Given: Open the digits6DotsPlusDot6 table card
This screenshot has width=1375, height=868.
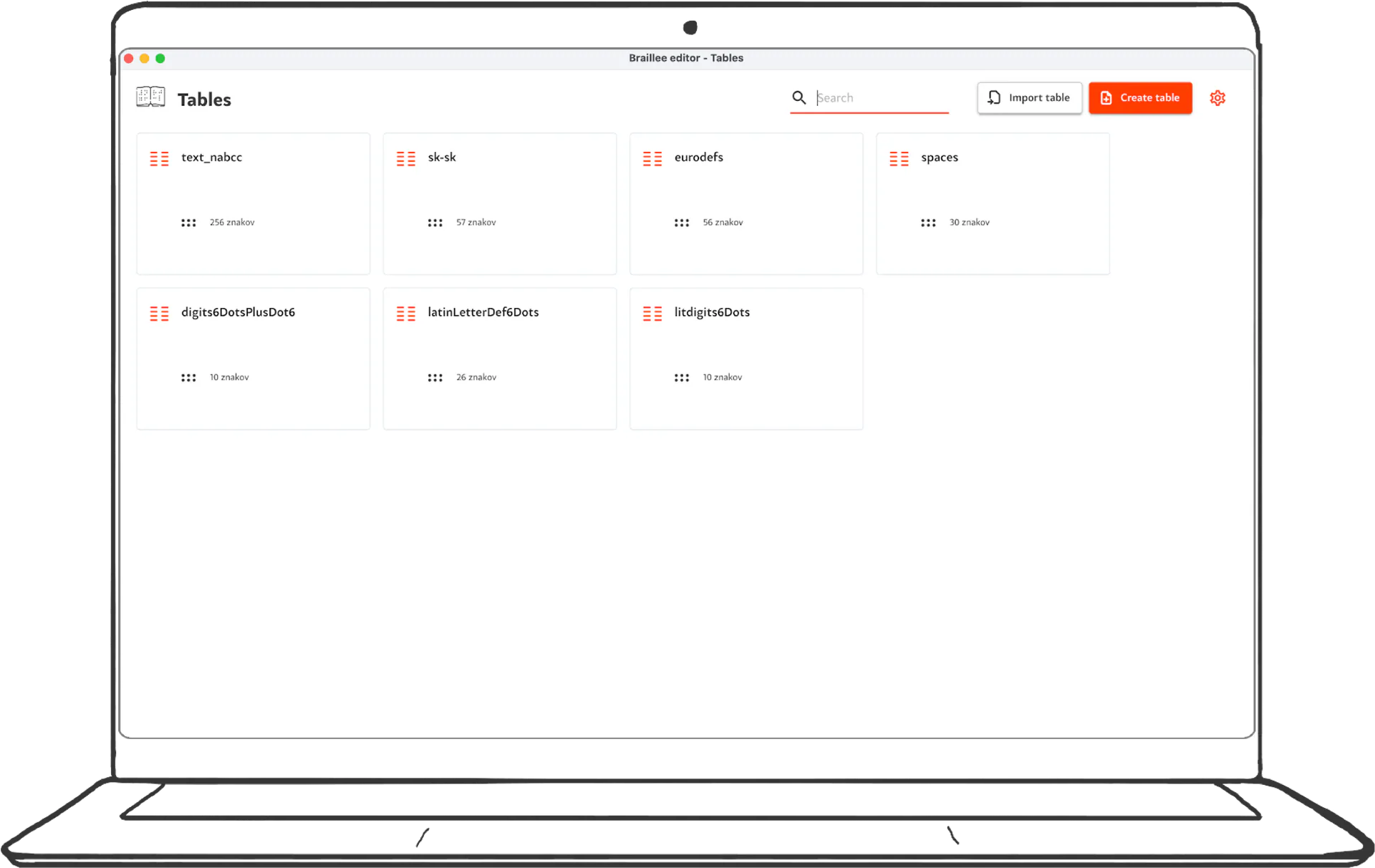Looking at the screenshot, I should point(253,358).
